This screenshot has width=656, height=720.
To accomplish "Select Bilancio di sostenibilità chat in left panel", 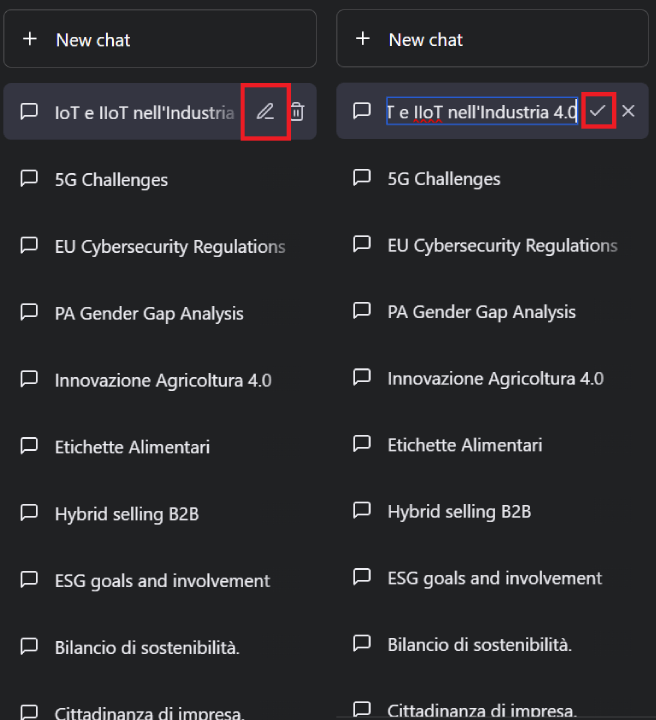I will click(147, 647).
